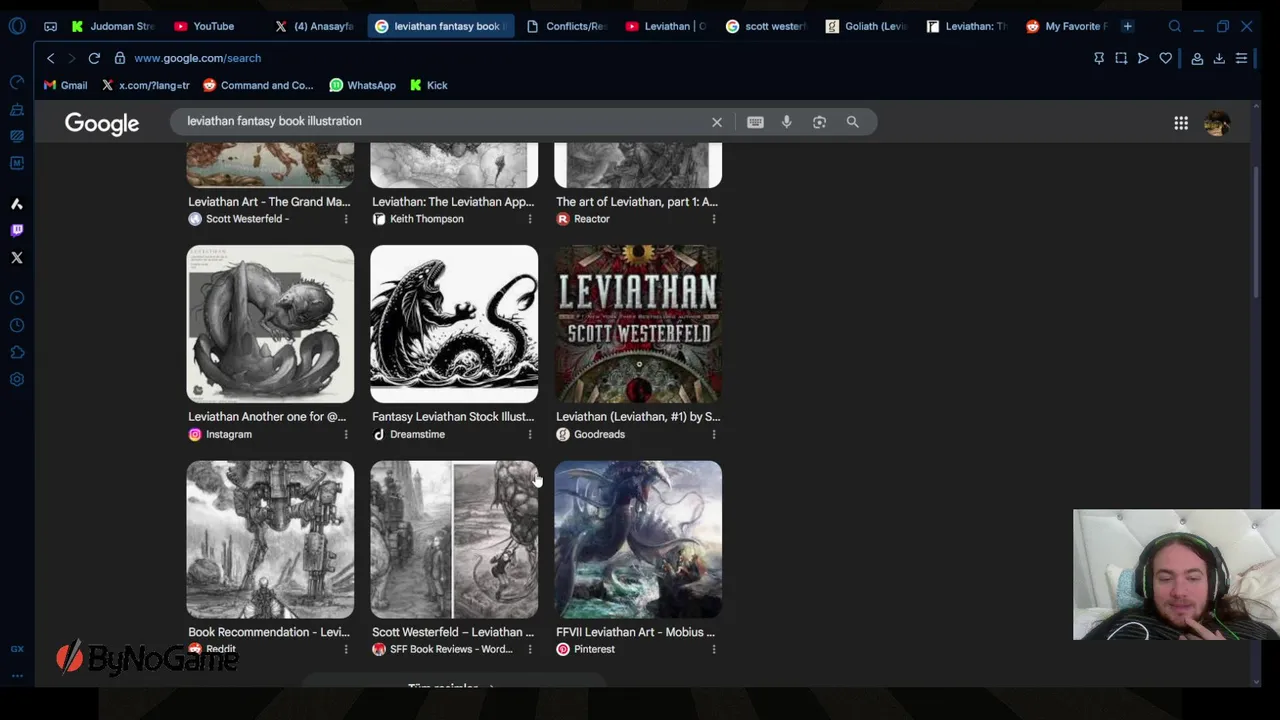Open the Player icon in sidebar

click(17, 298)
